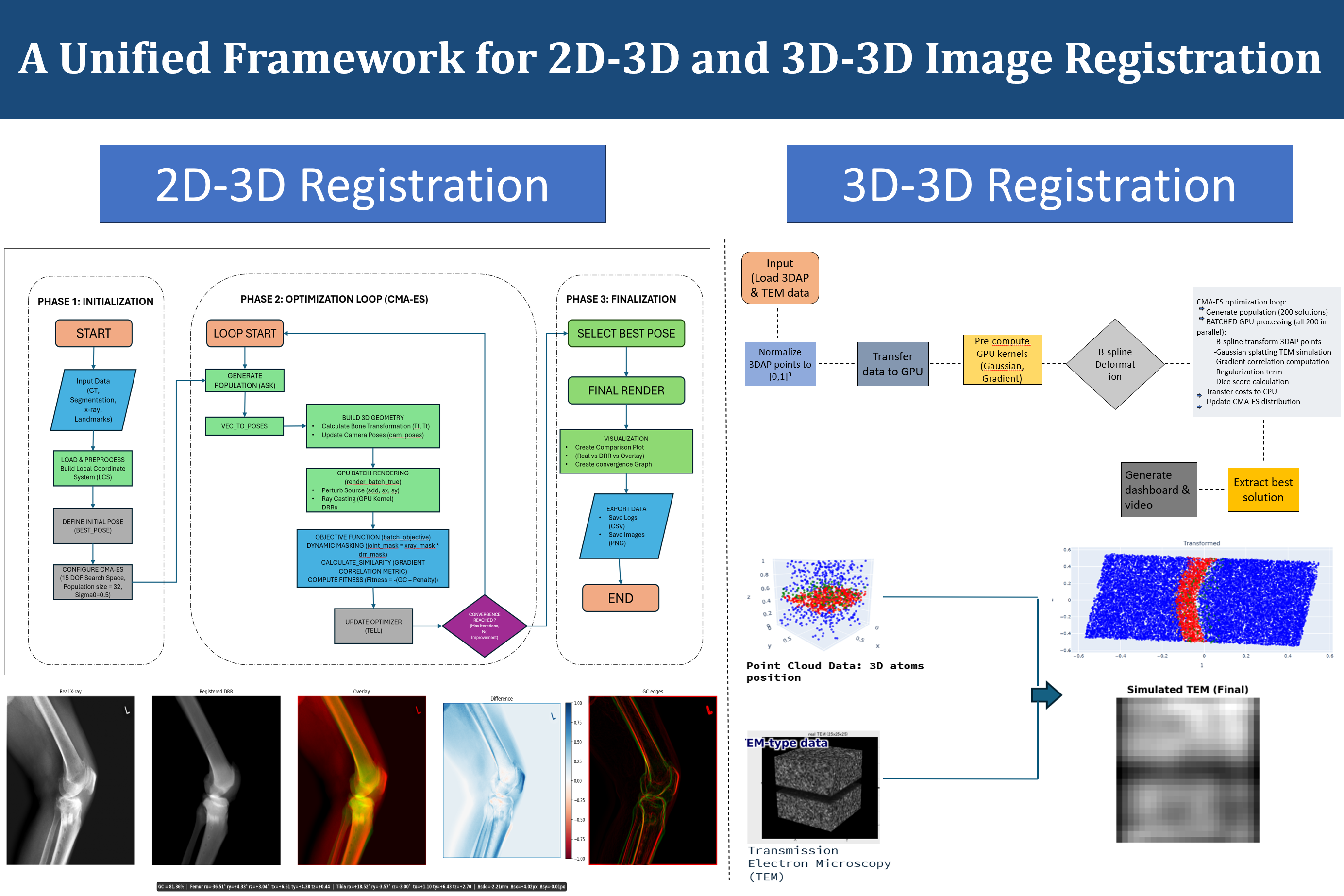This screenshot has height=896, width=1344.
Task: Select the VISUALIZATION box in Phase 3
Action: 626,451
